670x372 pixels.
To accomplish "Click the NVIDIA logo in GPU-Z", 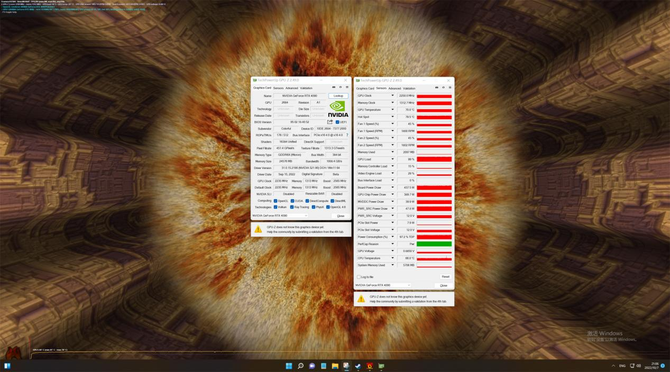I will tap(338, 109).
